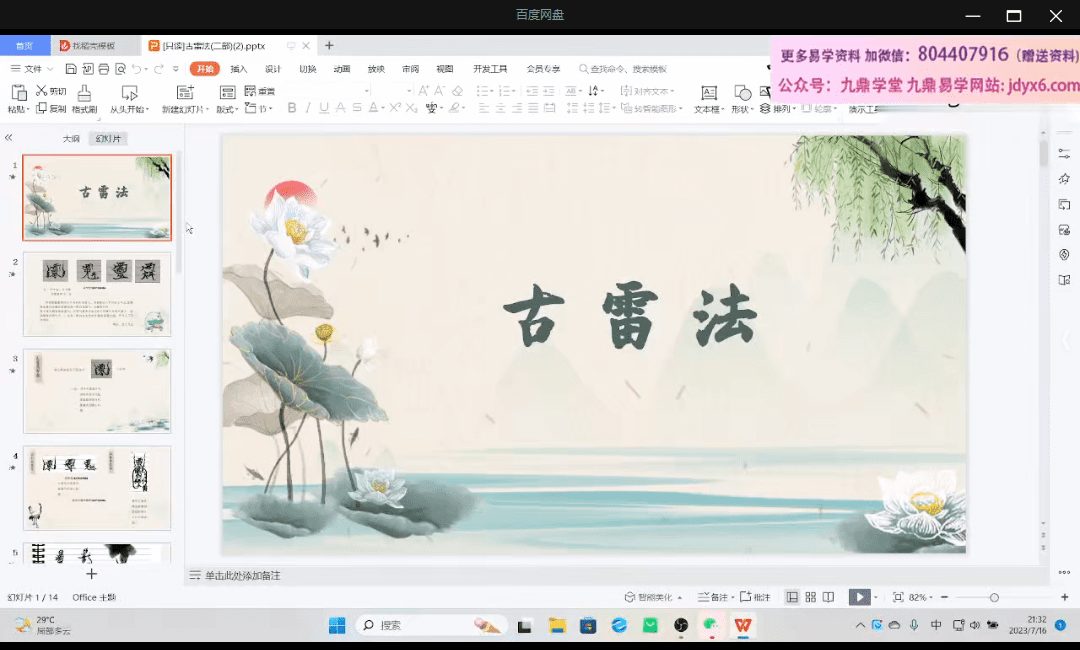Image resolution: width=1080 pixels, height=650 pixels.
Task: Open the Insert (插入) ribbon tab
Action: [239, 69]
